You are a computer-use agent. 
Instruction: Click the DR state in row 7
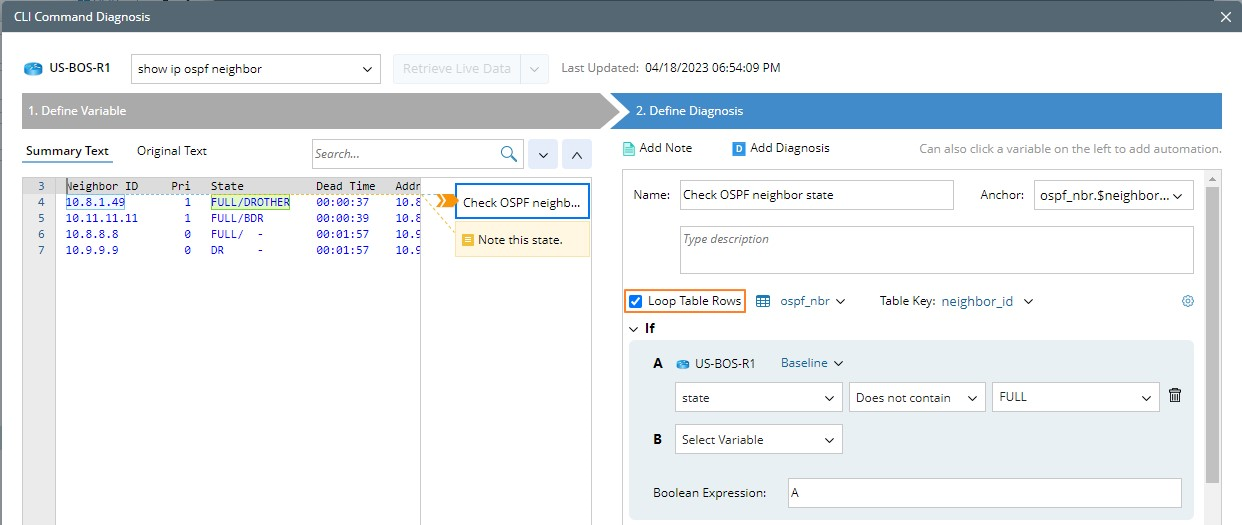[x=217, y=250]
